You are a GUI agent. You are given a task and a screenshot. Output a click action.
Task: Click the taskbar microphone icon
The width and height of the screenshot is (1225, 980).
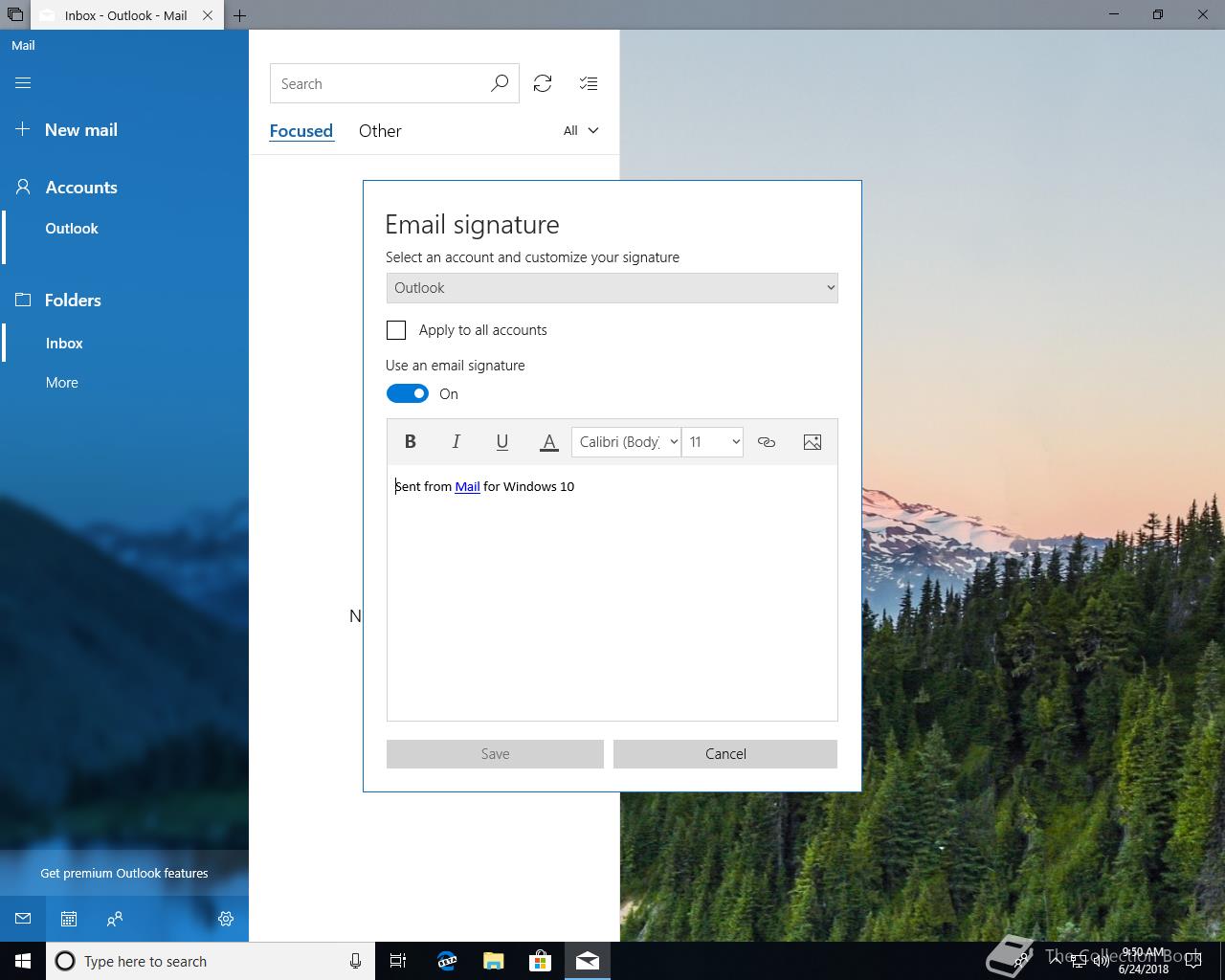[x=355, y=961]
